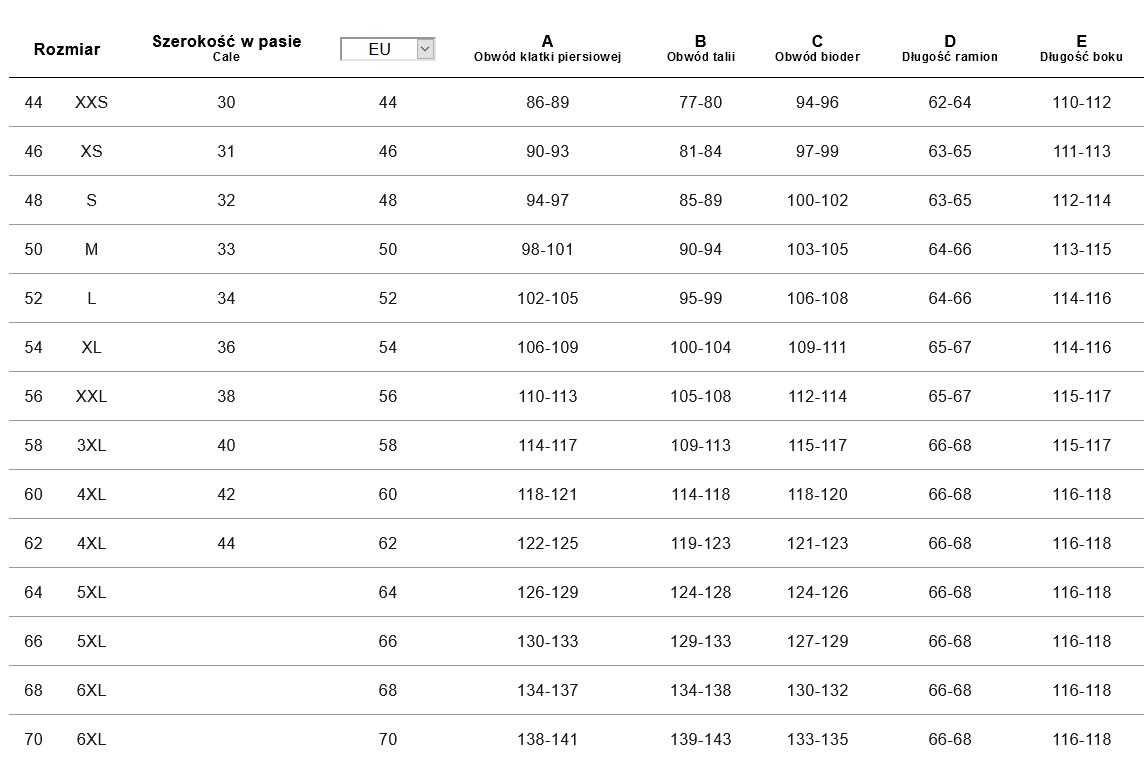1147x769 pixels.
Task: Select the 3XL size label
Action: pos(91,445)
